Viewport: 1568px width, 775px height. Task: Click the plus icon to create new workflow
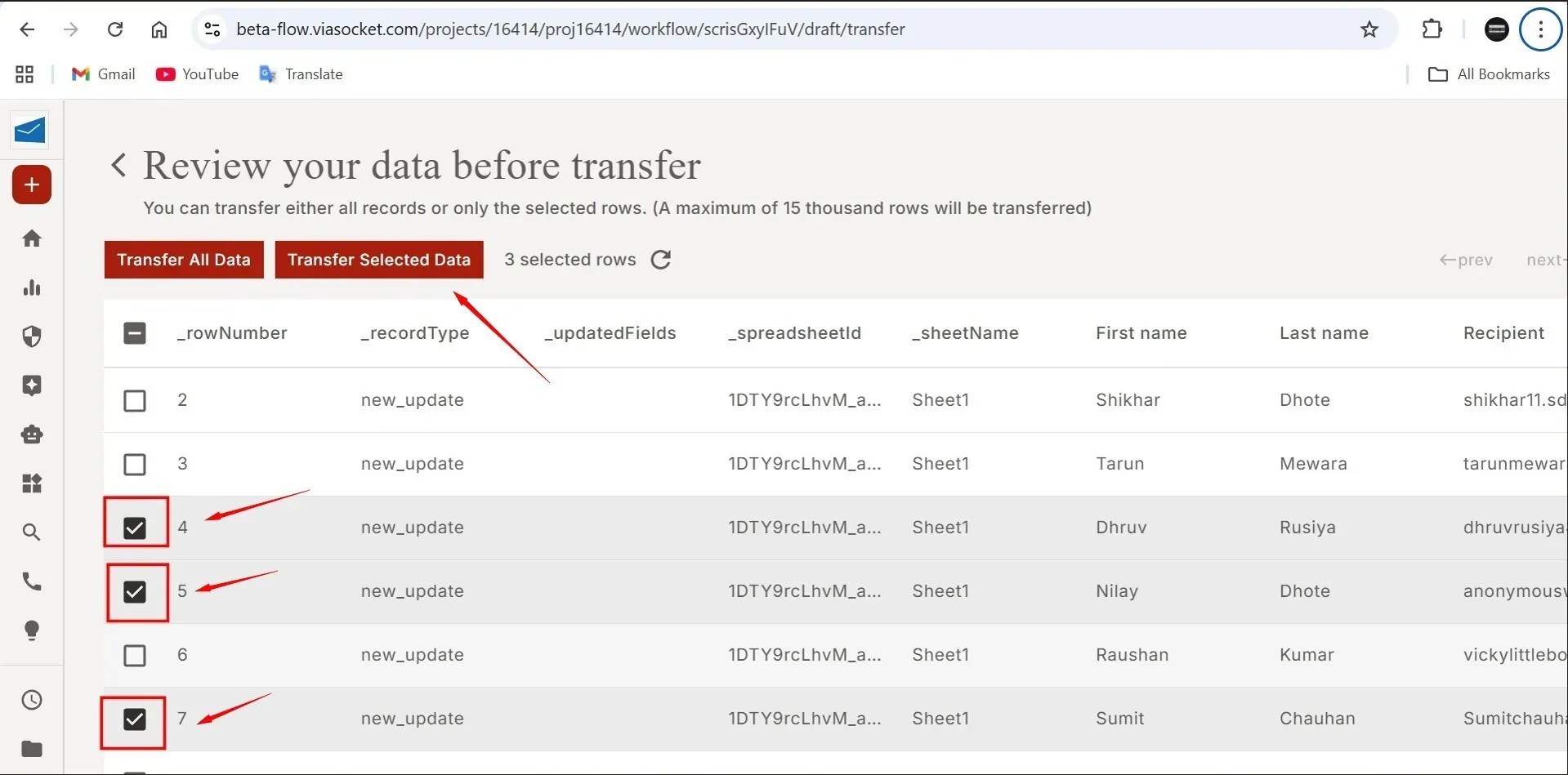click(x=31, y=185)
